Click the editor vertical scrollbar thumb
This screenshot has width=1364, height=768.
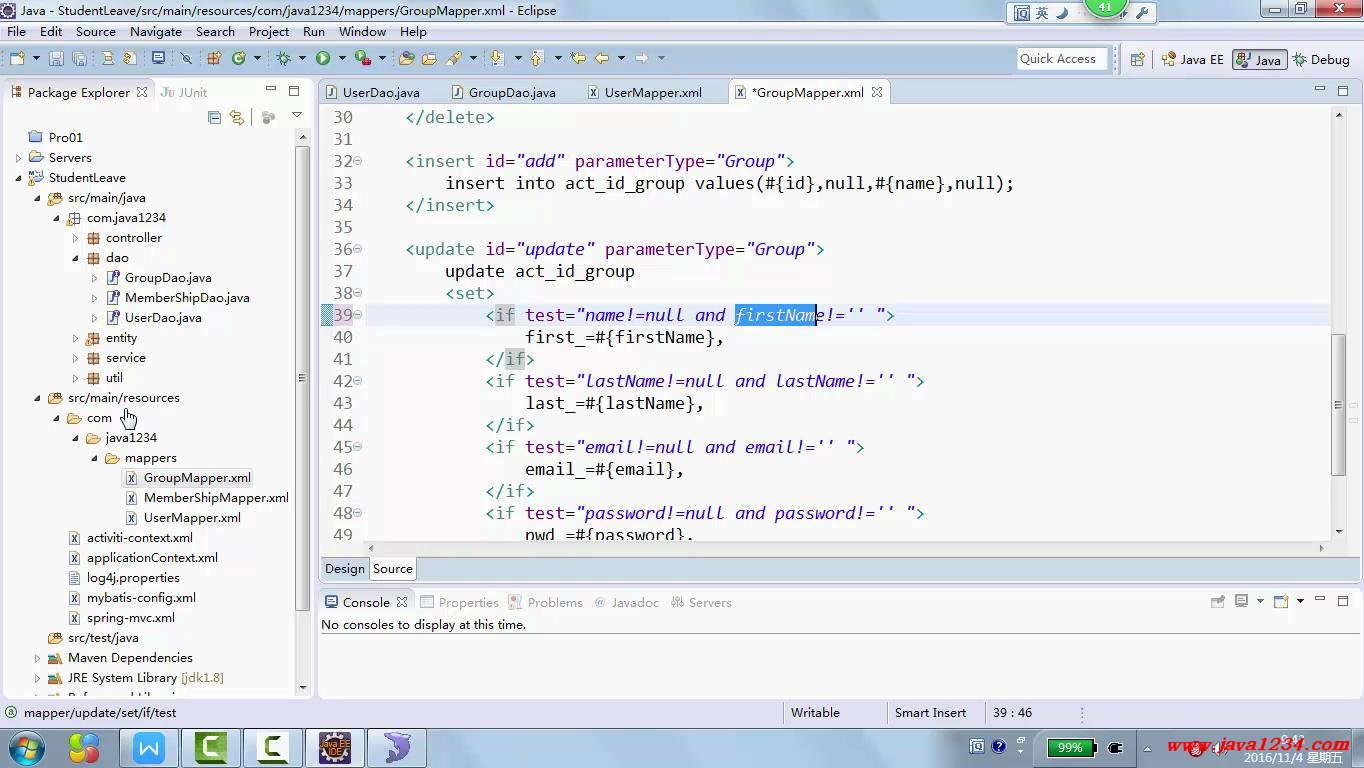point(1338,404)
